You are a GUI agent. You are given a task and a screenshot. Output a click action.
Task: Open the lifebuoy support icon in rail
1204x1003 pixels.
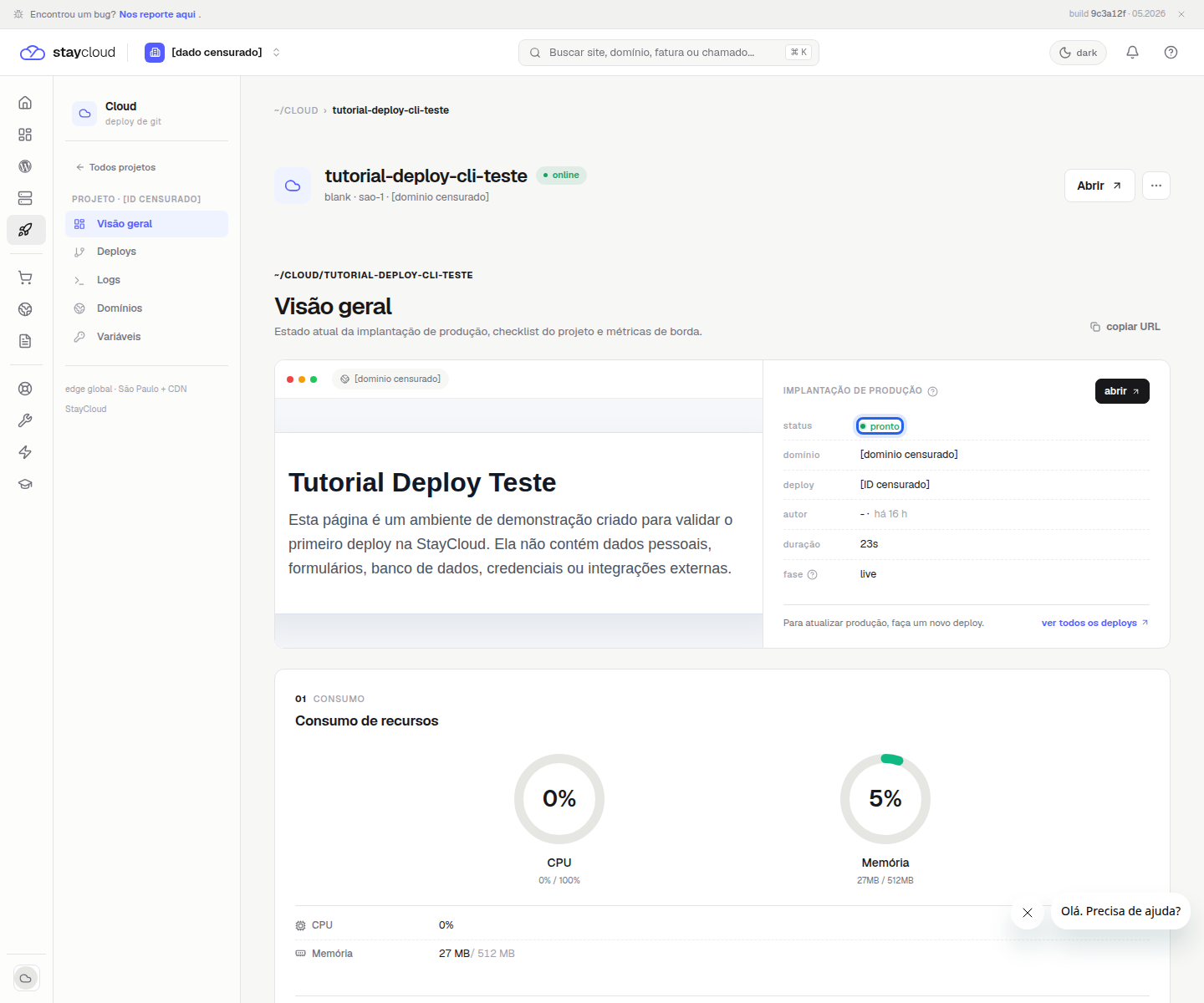(25, 389)
